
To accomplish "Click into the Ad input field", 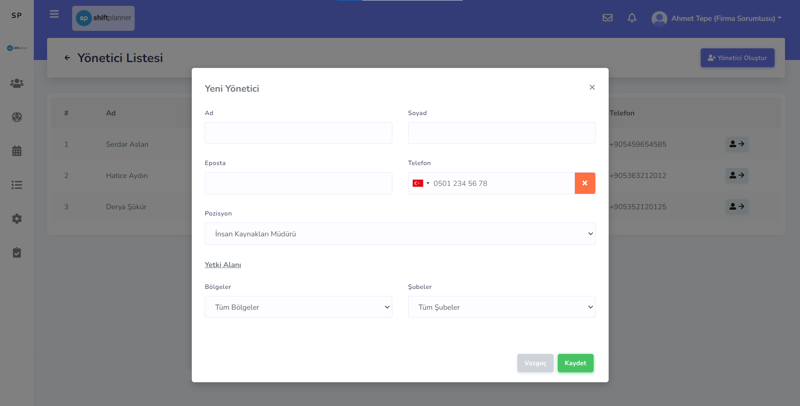I will coord(298,133).
